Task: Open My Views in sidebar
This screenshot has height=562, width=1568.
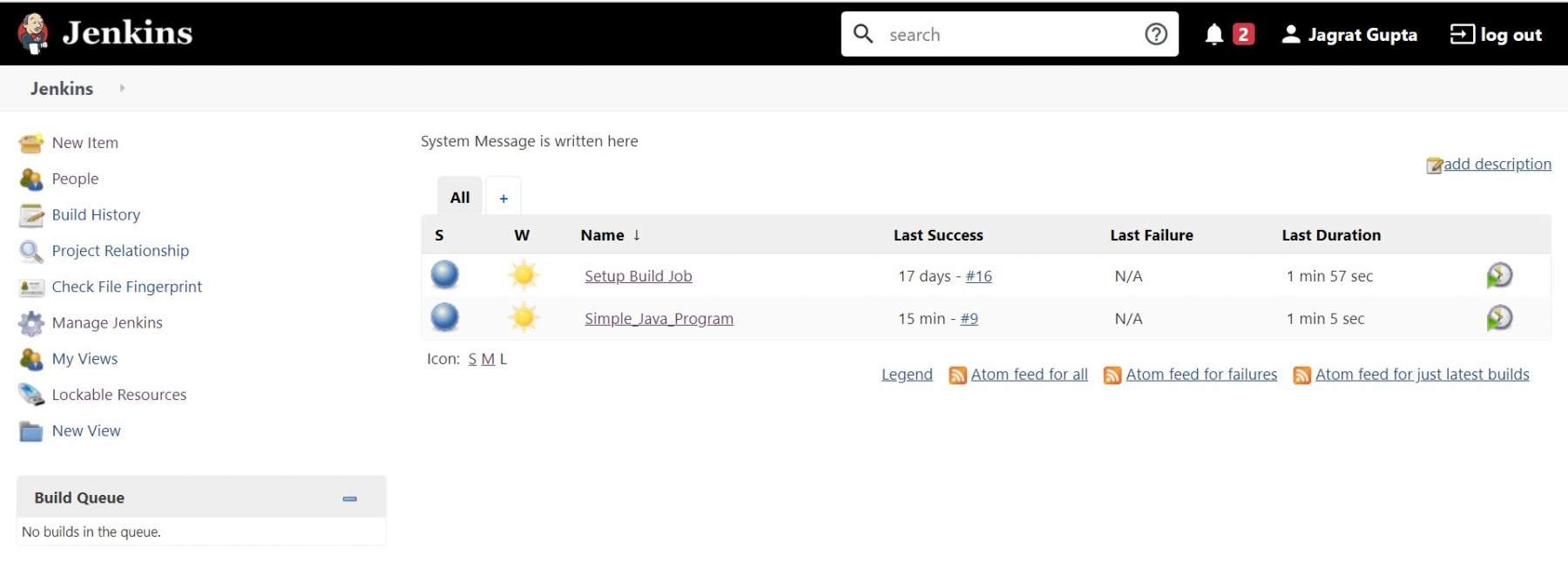Action: click(x=84, y=359)
